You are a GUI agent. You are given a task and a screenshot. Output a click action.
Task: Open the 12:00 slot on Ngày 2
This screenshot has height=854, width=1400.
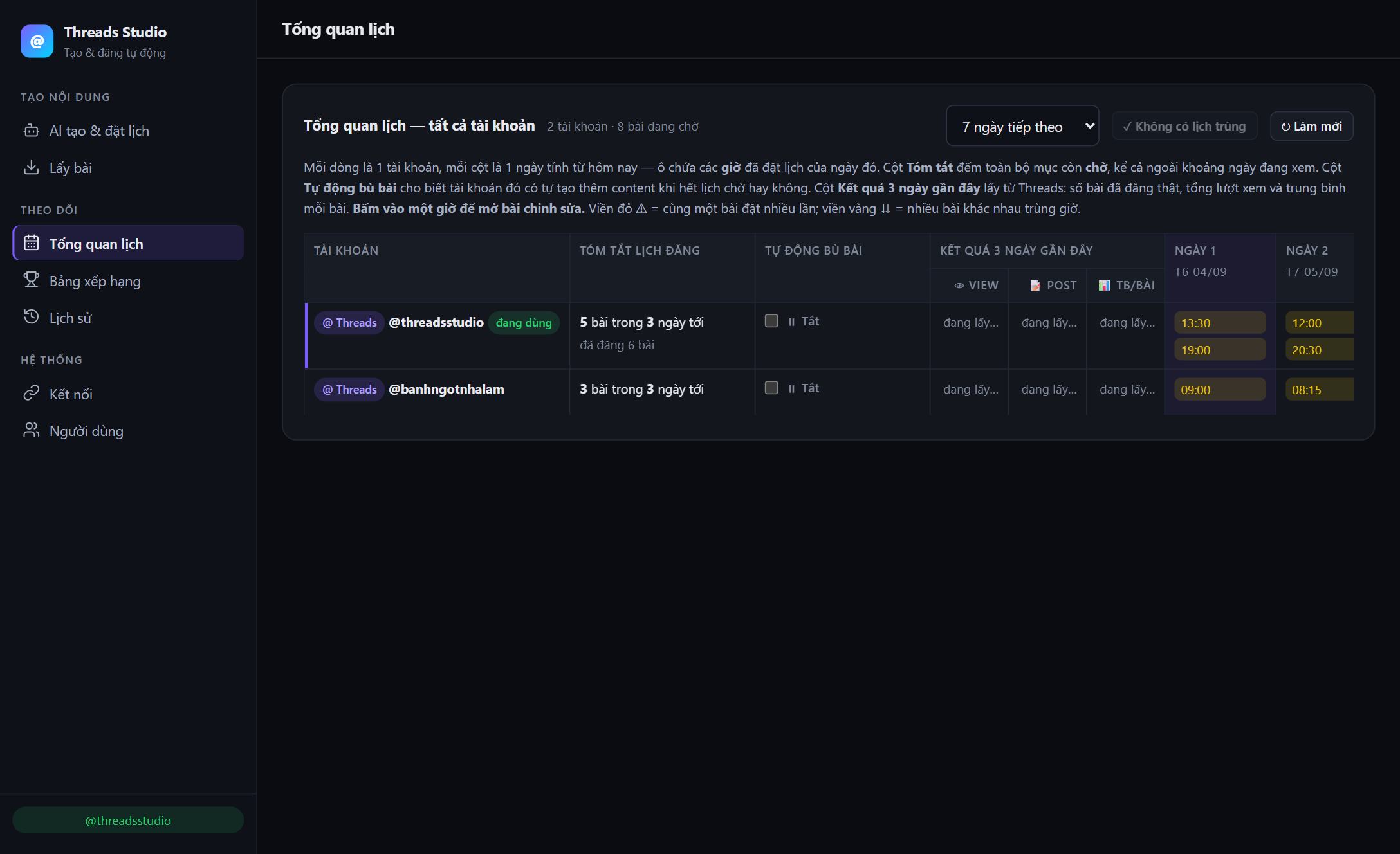[1320, 323]
